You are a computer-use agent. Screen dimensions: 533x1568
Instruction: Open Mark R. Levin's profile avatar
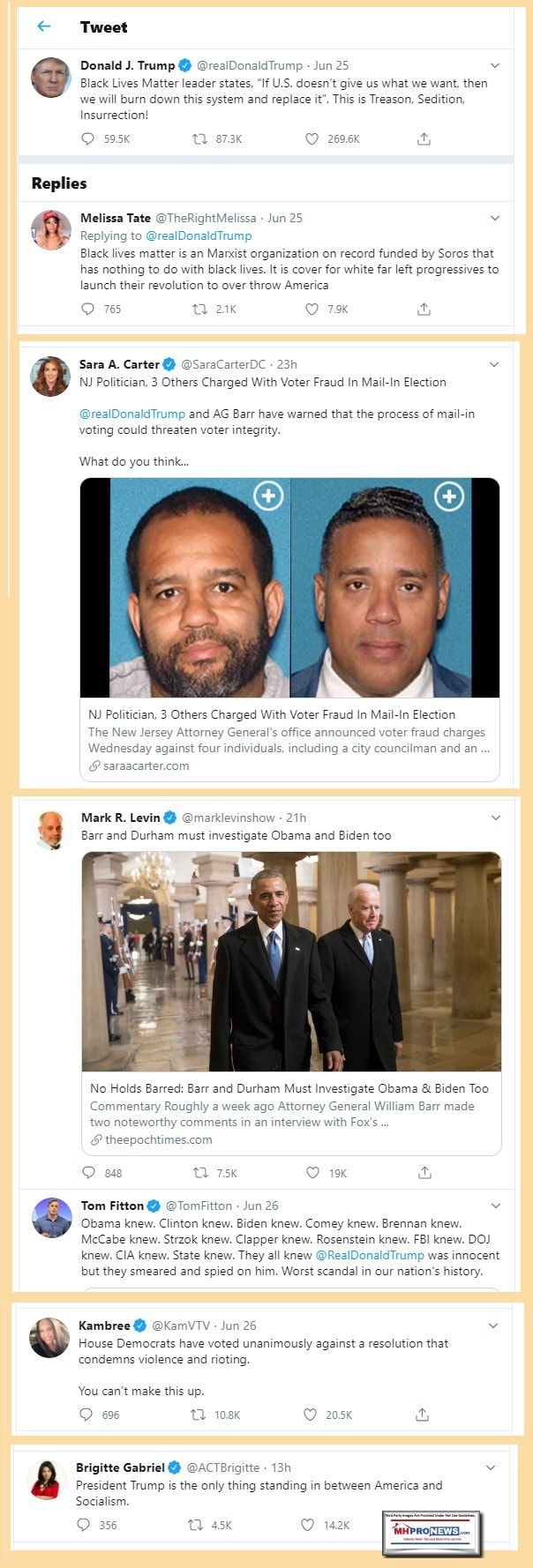51,829
